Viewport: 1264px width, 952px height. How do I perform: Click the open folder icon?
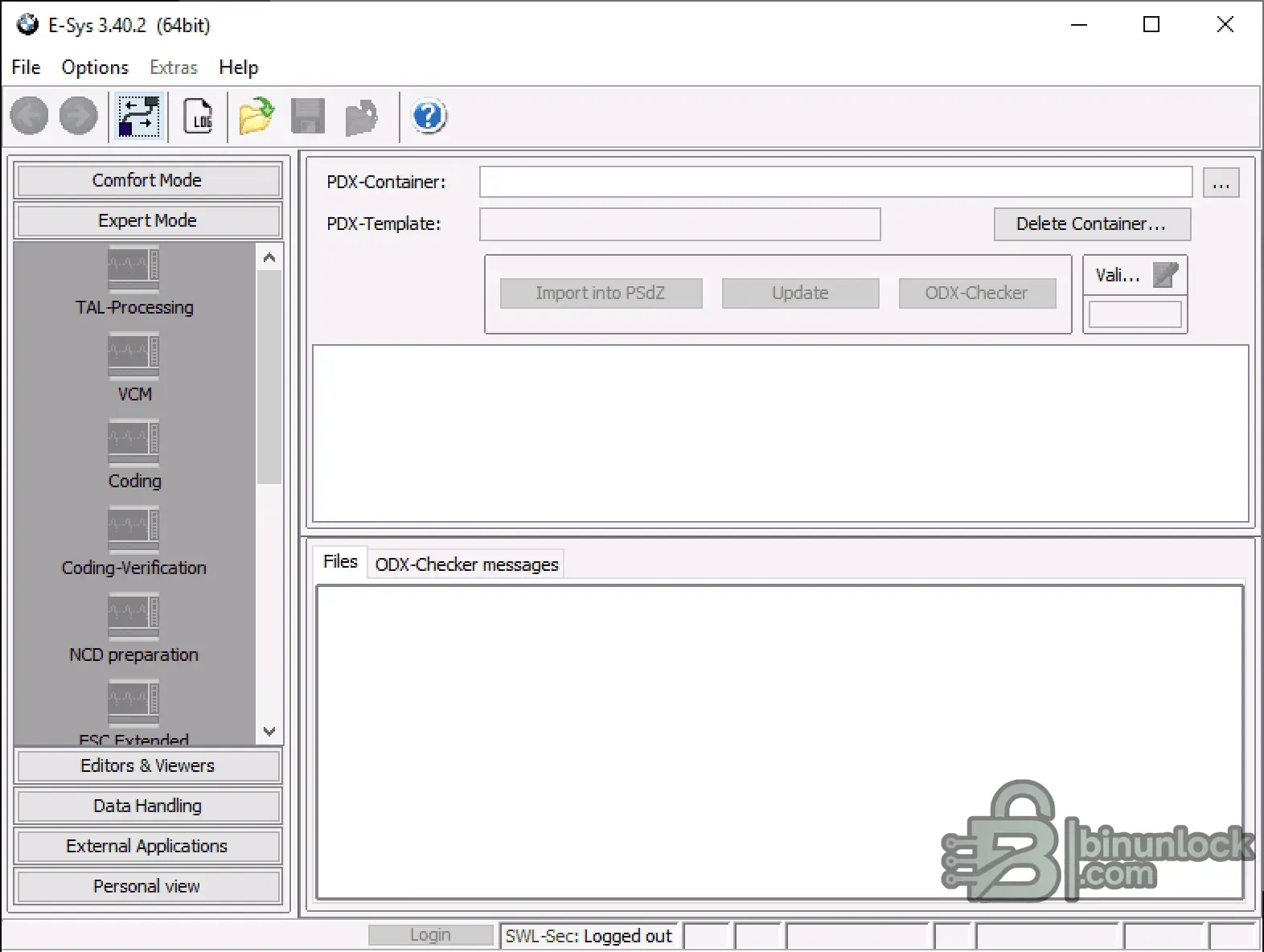[256, 117]
